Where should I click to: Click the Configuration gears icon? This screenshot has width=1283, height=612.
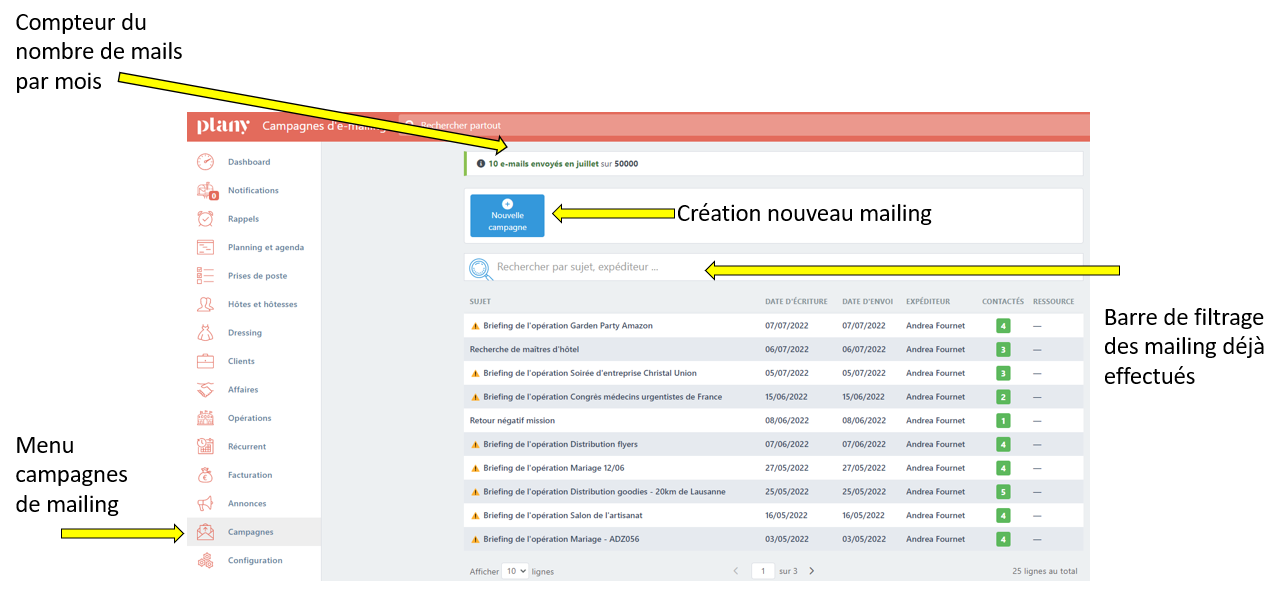click(x=205, y=561)
